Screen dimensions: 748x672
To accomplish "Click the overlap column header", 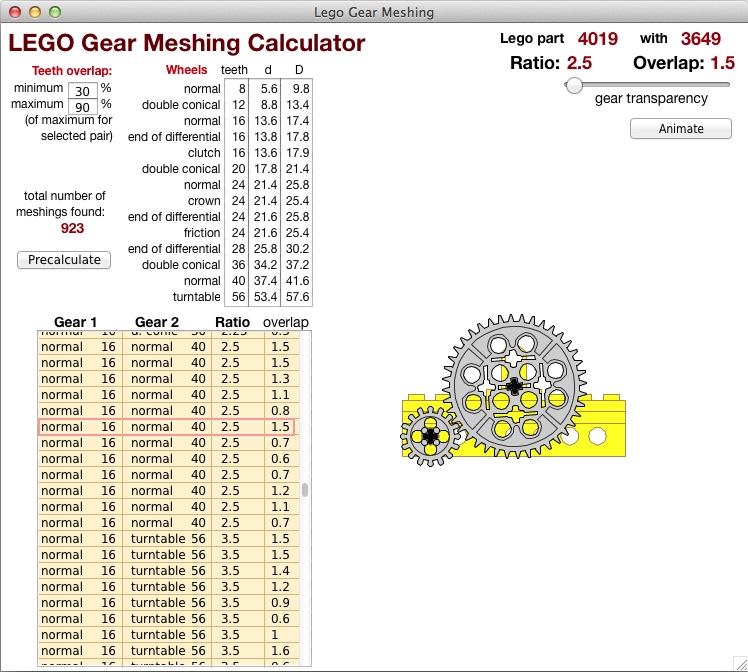I will [286, 323].
